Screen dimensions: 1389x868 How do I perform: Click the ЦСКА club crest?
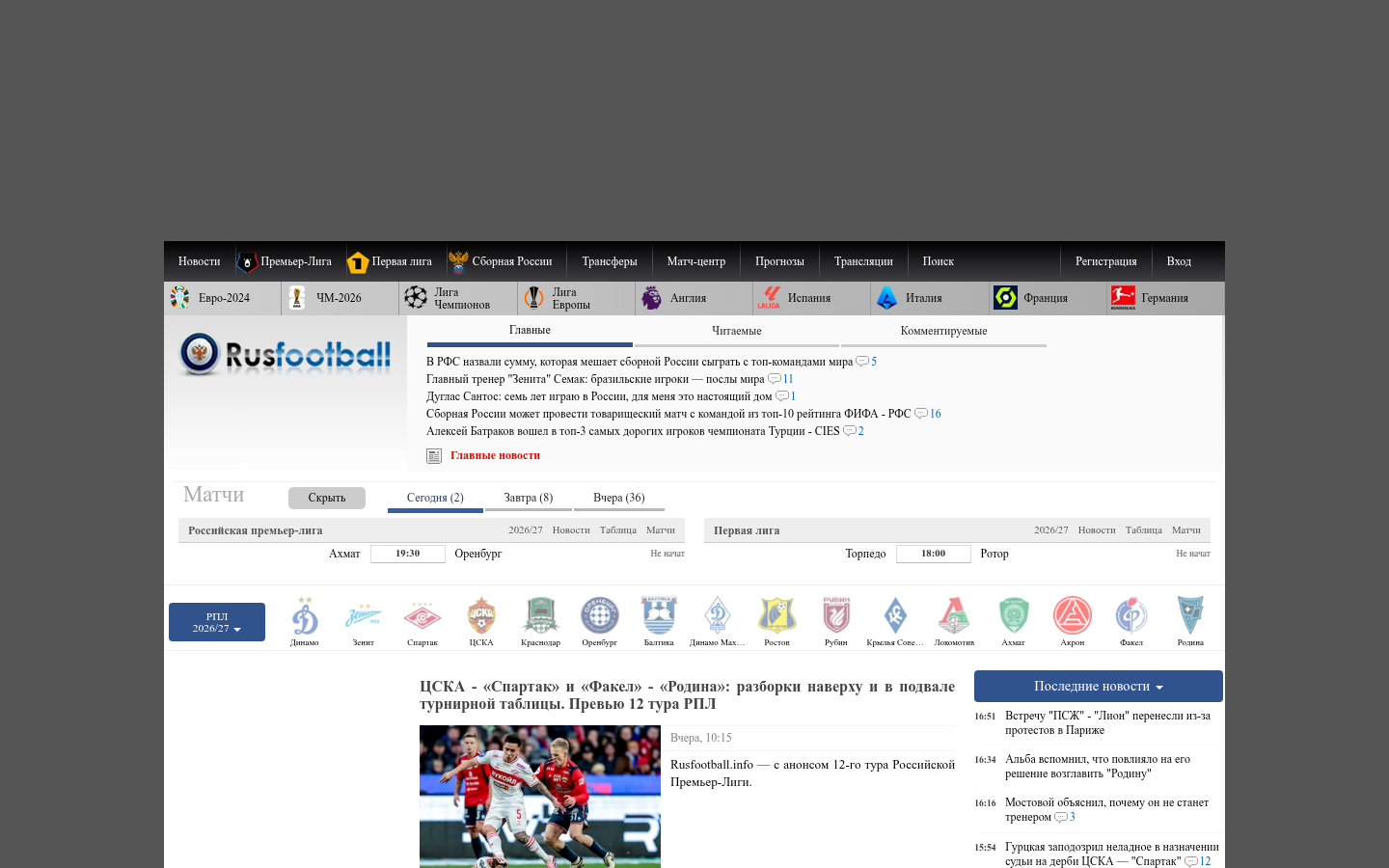[481, 615]
